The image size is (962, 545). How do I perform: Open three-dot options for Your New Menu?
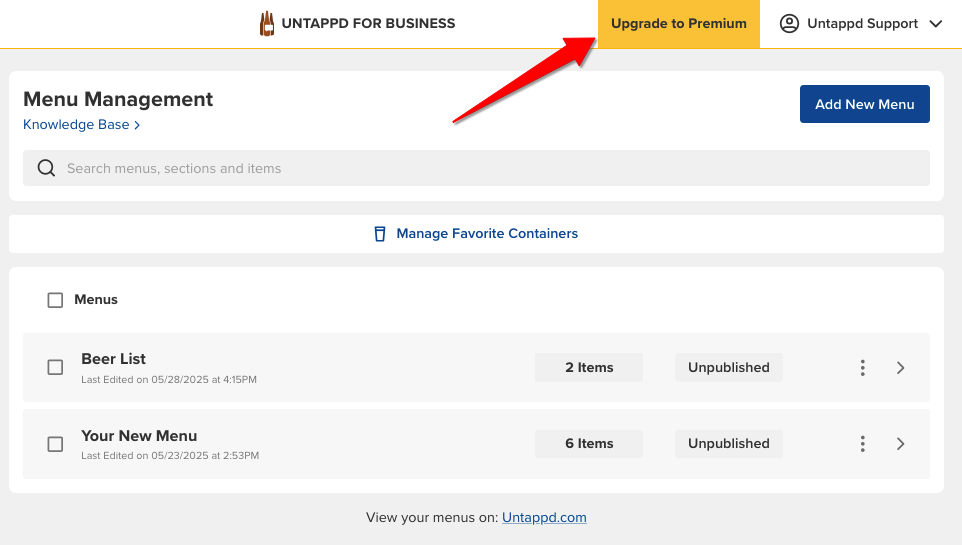pyautogui.click(x=863, y=444)
